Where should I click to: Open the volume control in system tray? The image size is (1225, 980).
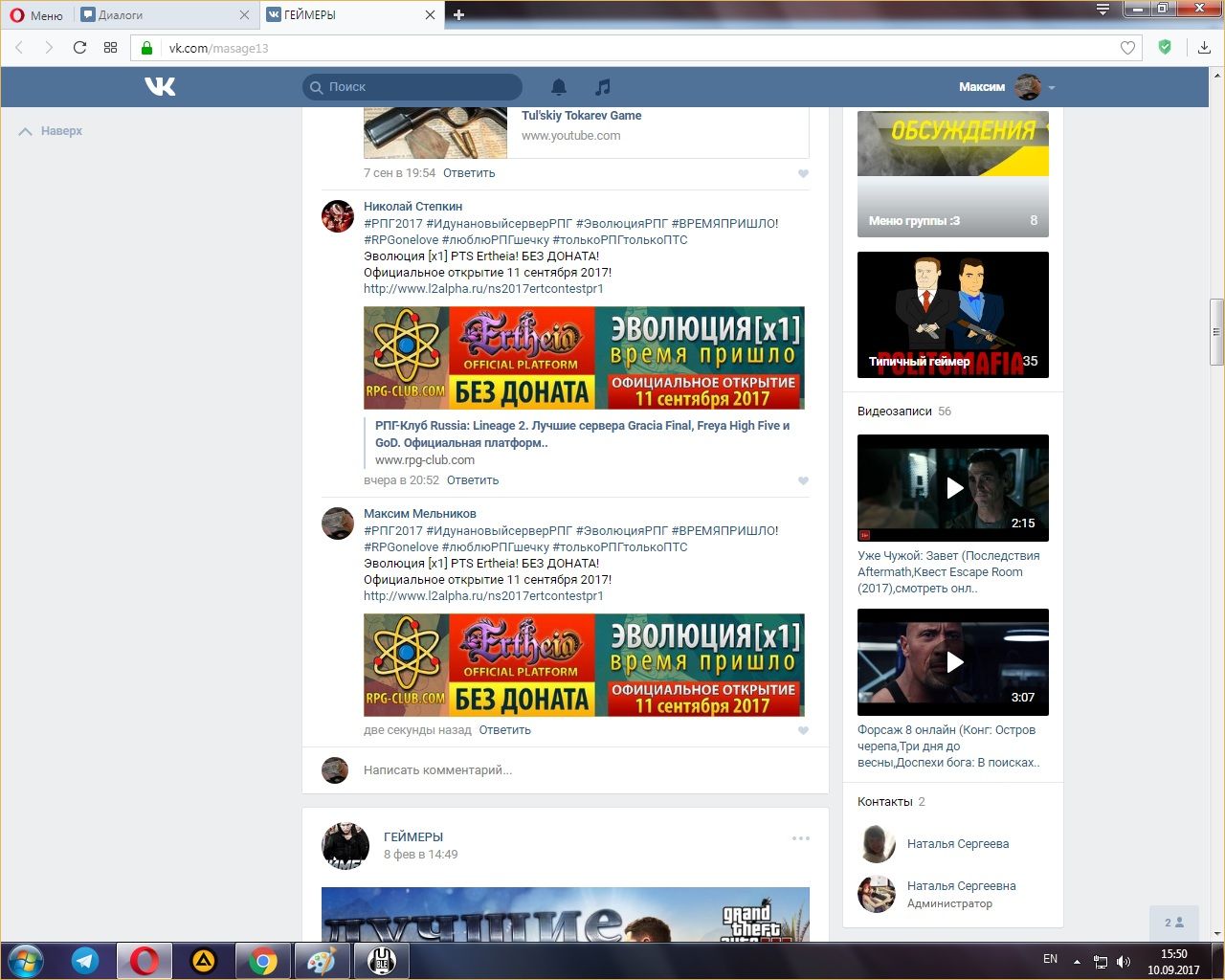(1124, 961)
